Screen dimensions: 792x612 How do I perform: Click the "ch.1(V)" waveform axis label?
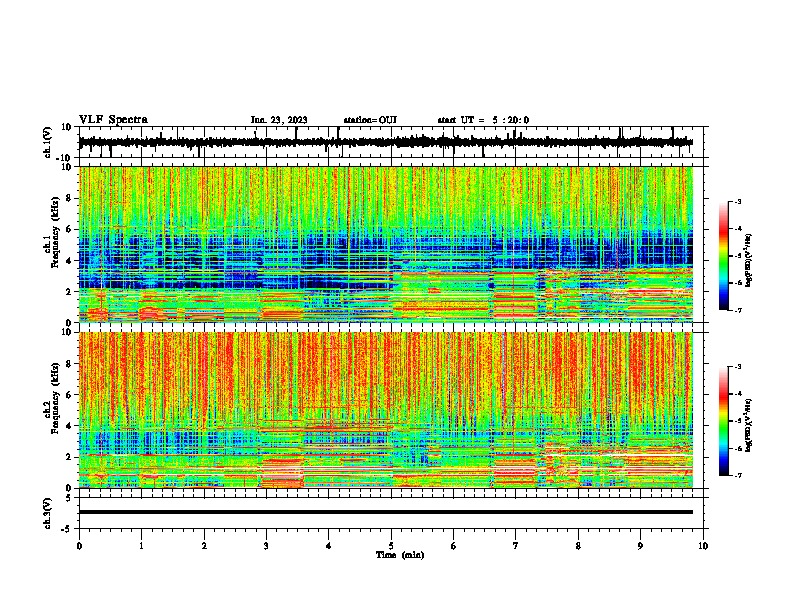point(48,142)
